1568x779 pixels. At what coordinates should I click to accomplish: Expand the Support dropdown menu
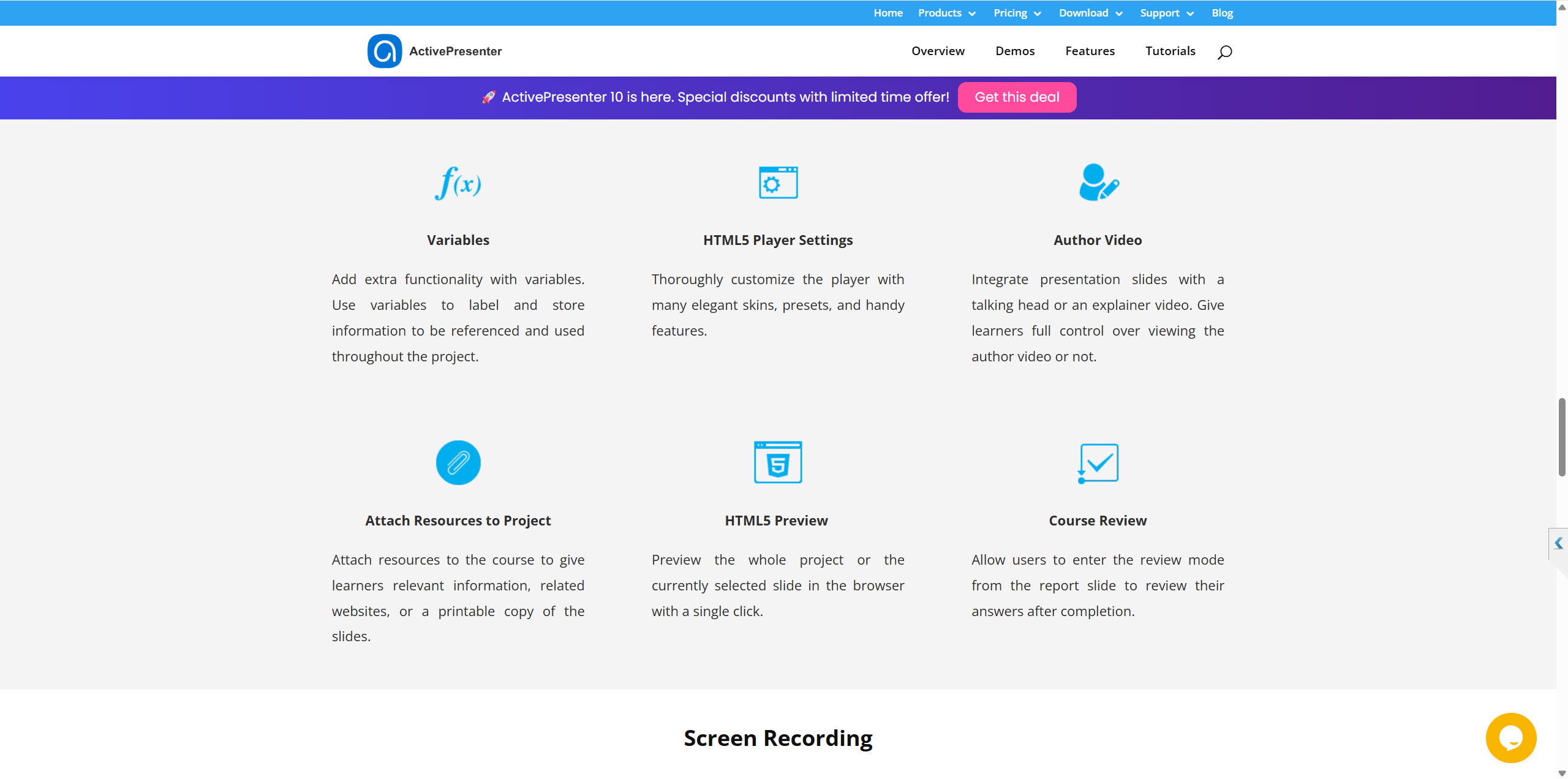1167,13
